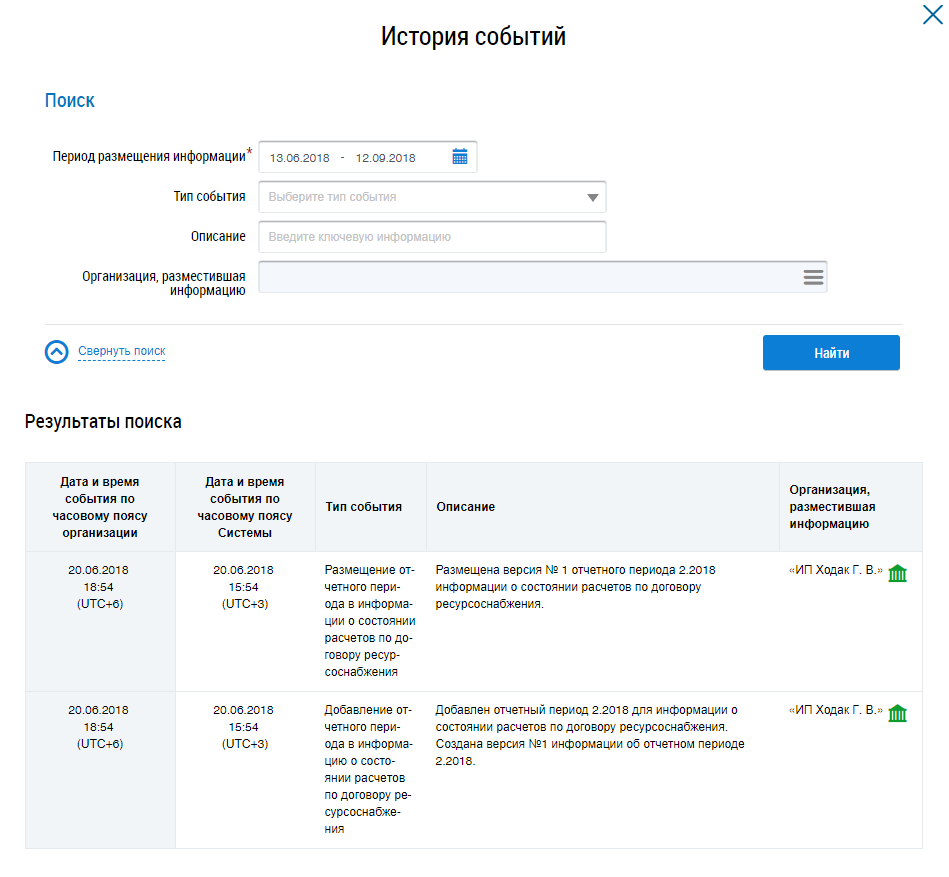Click the organization timezone date column header
This screenshot has height=877, width=949.
pos(100,507)
